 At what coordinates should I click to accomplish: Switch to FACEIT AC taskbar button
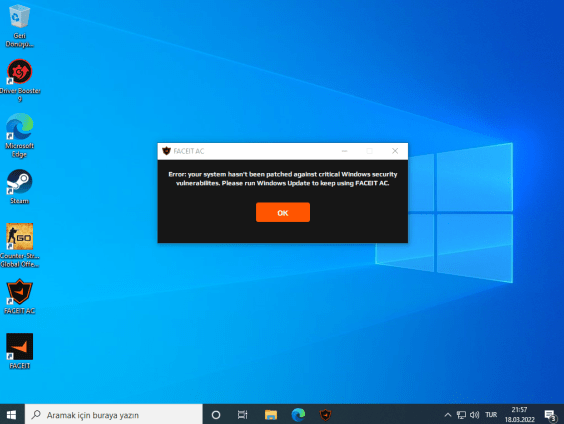[x=326, y=415]
